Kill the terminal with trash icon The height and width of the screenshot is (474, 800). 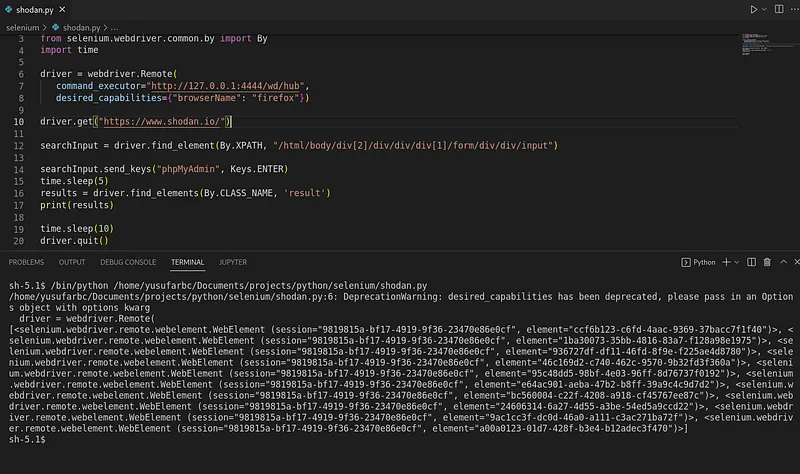767,262
